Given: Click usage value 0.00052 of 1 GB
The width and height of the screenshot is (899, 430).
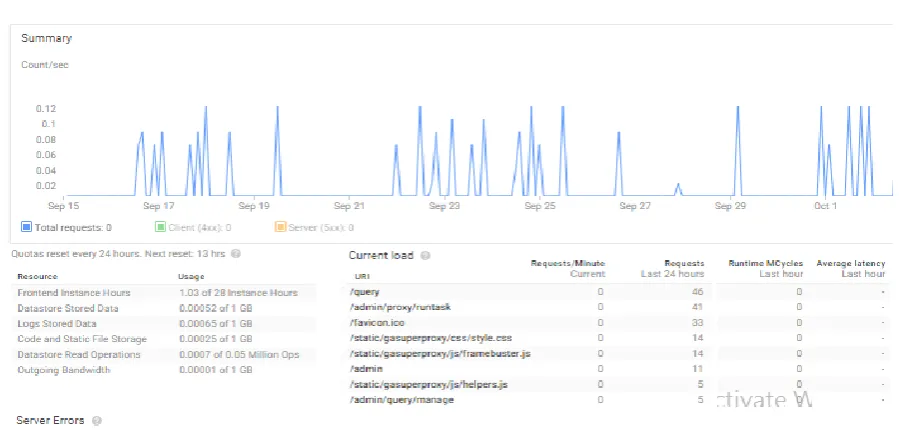Looking at the screenshot, I should click(x=216, y=308).
